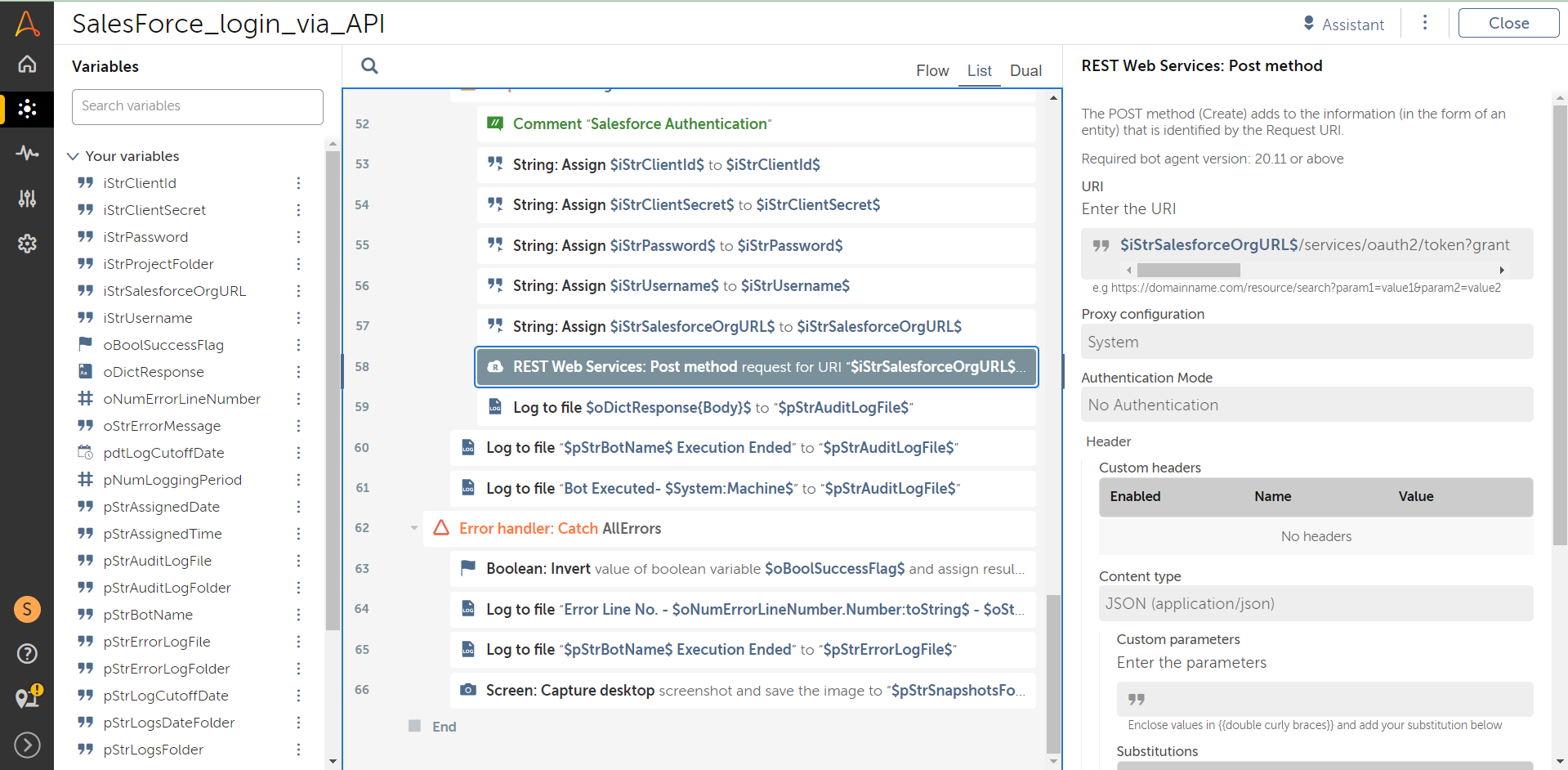Open the Manage sliders icon in sidebar
This screenshot has height=770, width=1568.
pyautogui.click(x=27, y=198)
